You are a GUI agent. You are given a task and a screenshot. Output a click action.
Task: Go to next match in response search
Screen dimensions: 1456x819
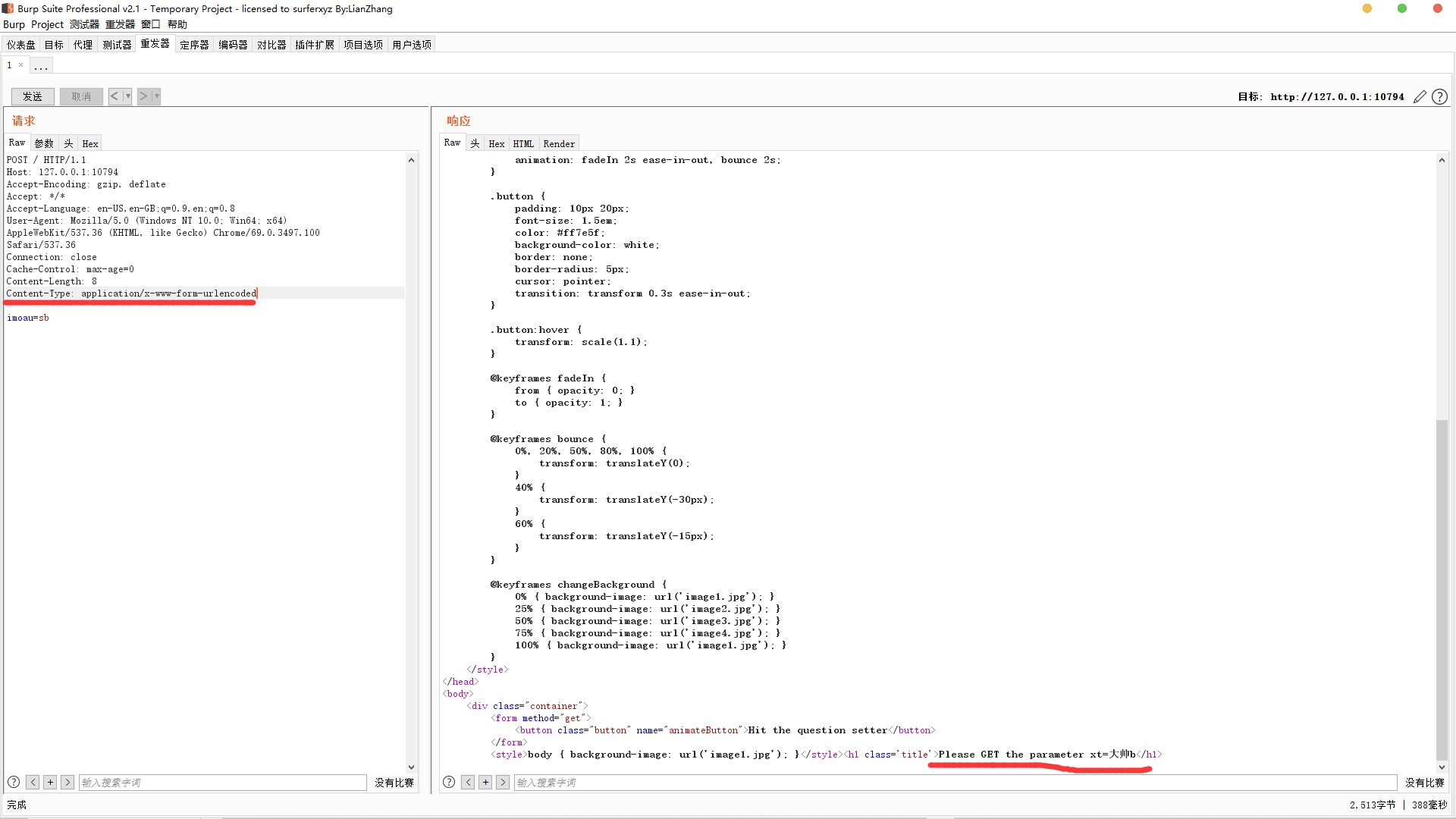[503, 782]
